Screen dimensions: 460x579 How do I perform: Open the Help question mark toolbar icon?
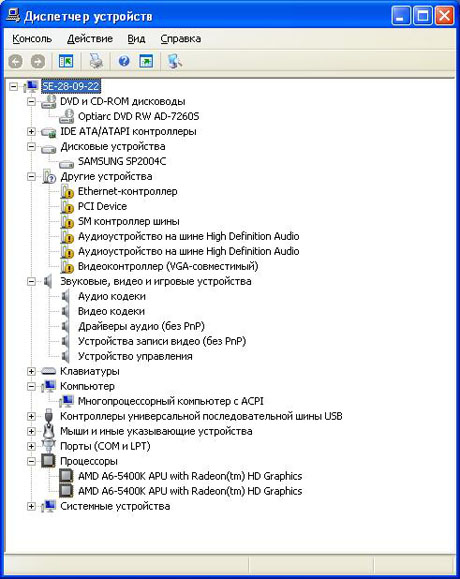click(x=124, y=61)
